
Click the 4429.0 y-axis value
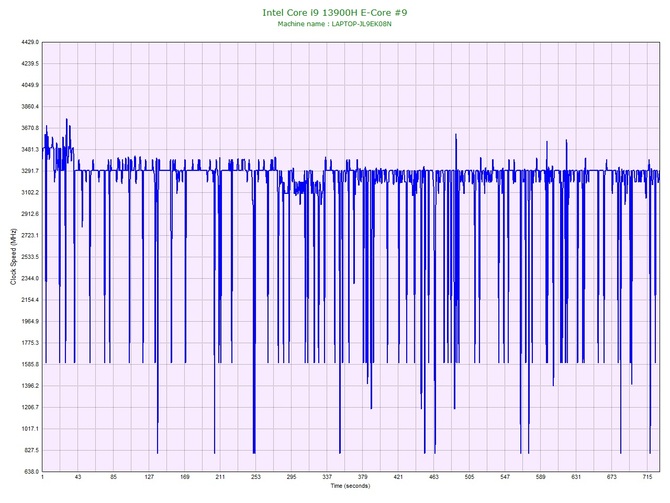tap(30, 42)
